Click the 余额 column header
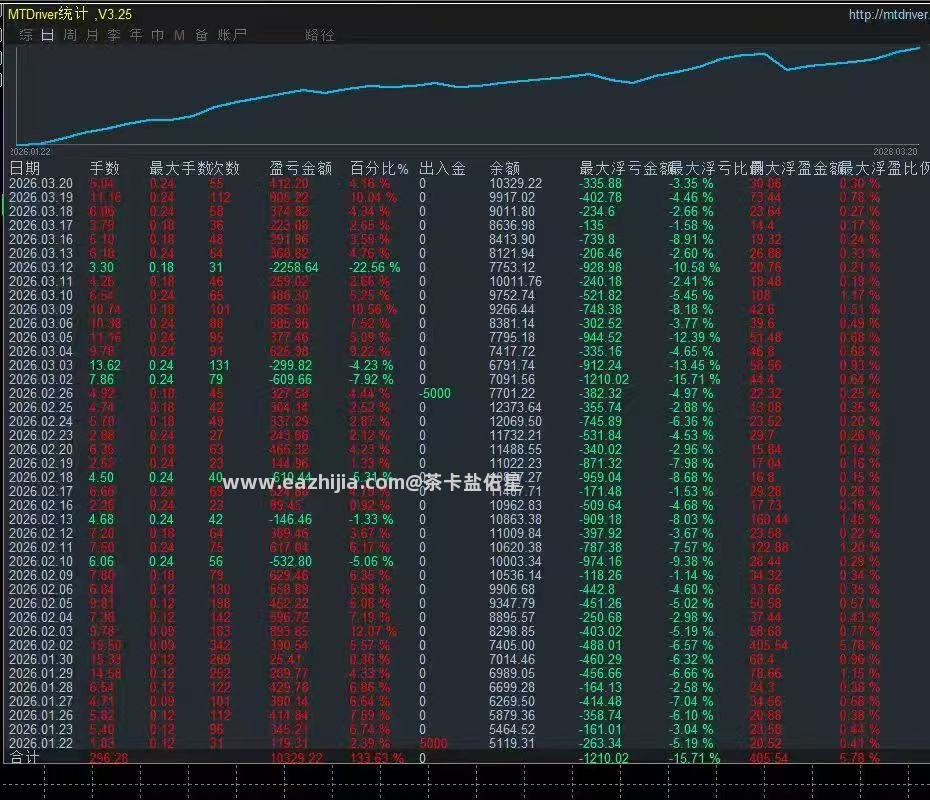This screenshot has width=930, height=800. click(505, 168)
